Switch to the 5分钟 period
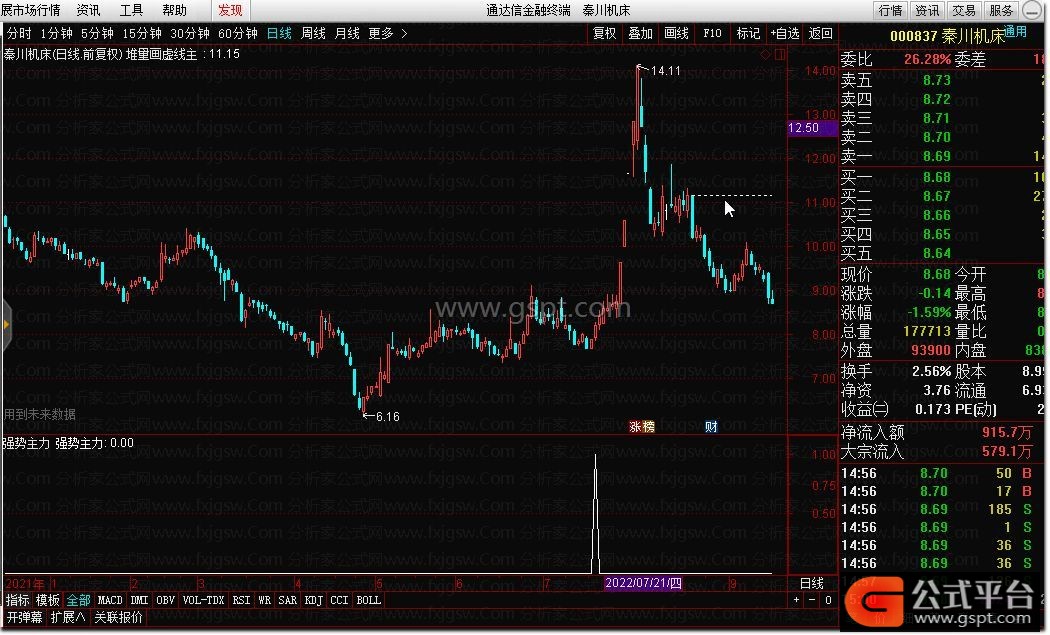This screenshot has width=1050, height=635. pyautogui.click(x=97, y=33)
